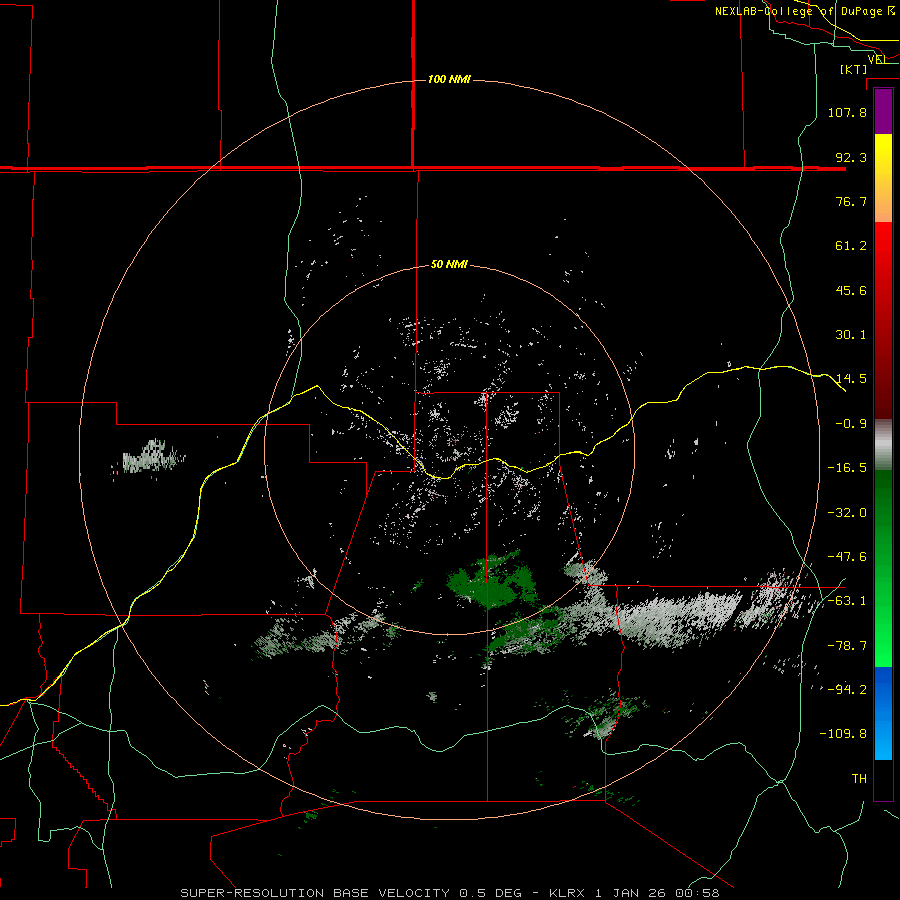
Task: Pick the 45.6 scale label
Action: click(851, 290)
